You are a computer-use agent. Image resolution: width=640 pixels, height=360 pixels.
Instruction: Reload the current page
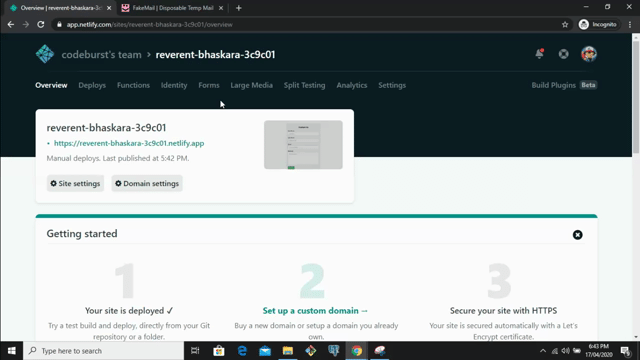pos(40,24)
